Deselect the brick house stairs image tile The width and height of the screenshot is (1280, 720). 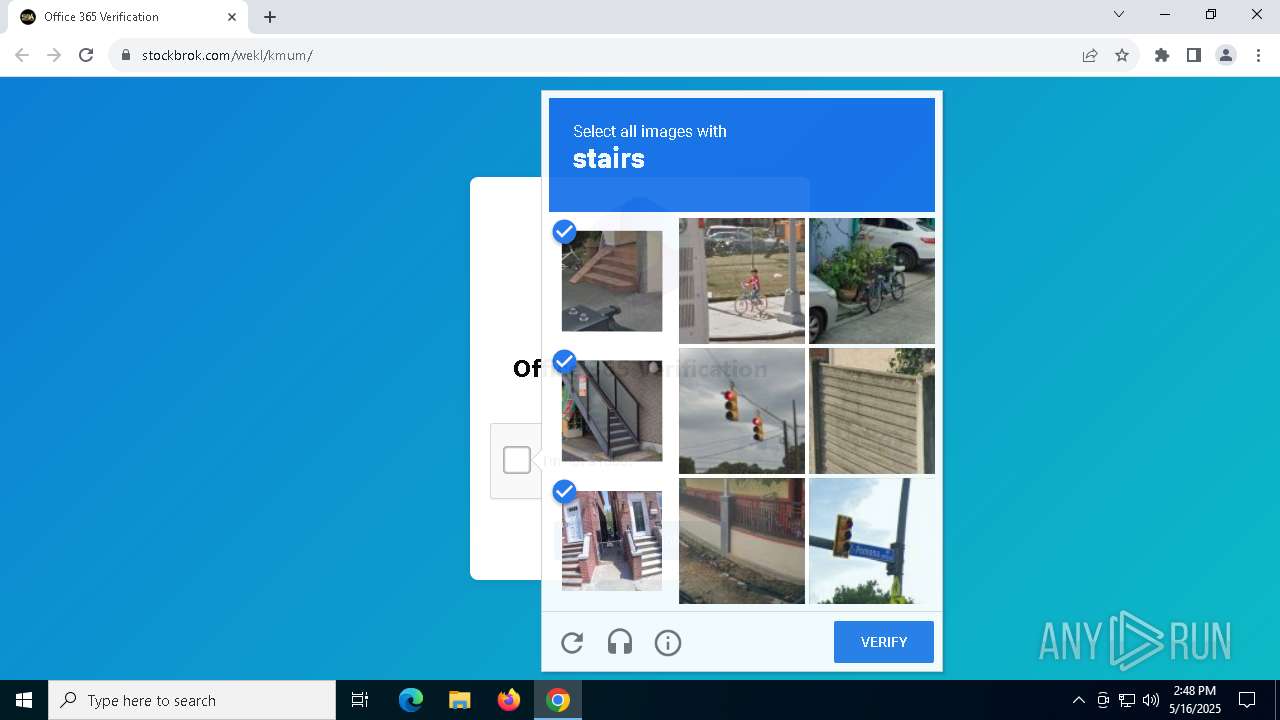[612, 541]
